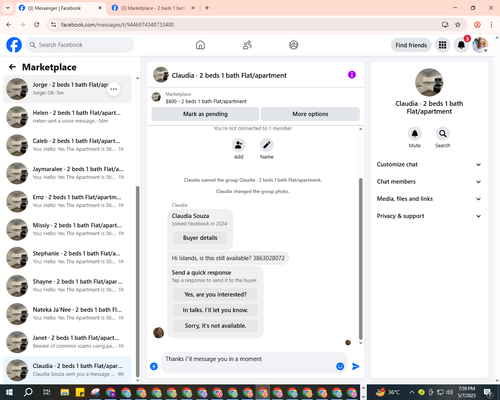Open Nateka Ja'Nee conversation in the list
This screenshot has height=400, width=500.
67,314
